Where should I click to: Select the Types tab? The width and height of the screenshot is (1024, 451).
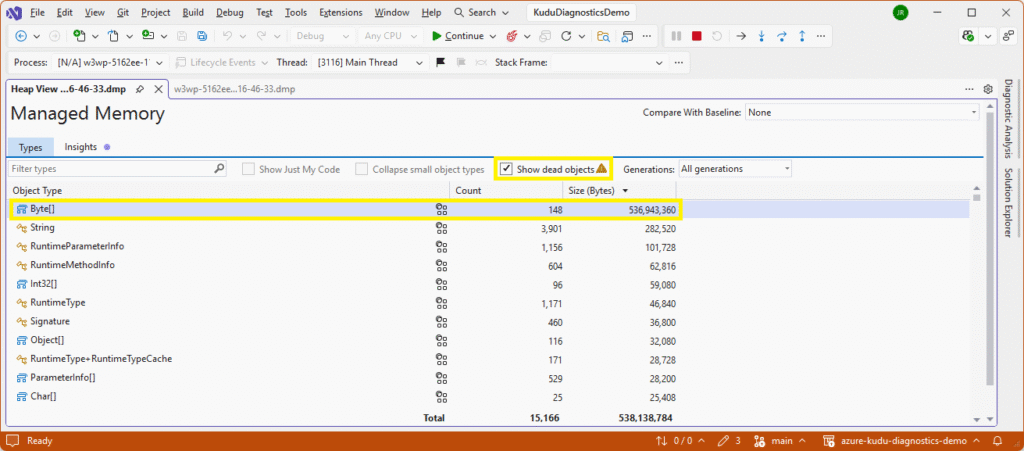pos(31,148)
